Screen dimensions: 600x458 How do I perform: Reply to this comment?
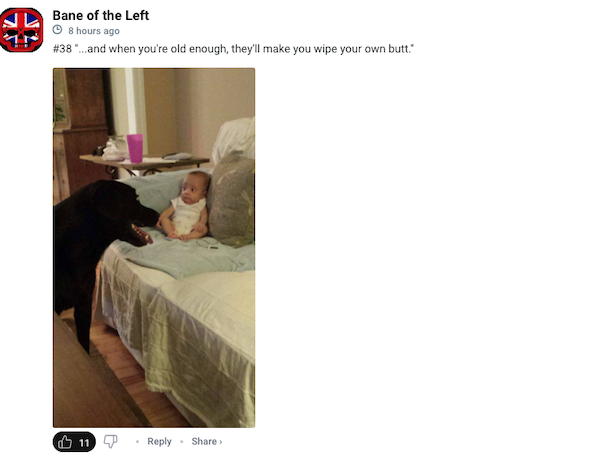(159, 442)
